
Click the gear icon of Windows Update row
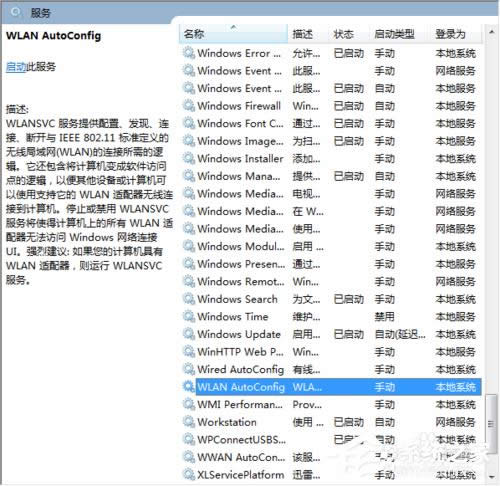pos(189,334)
